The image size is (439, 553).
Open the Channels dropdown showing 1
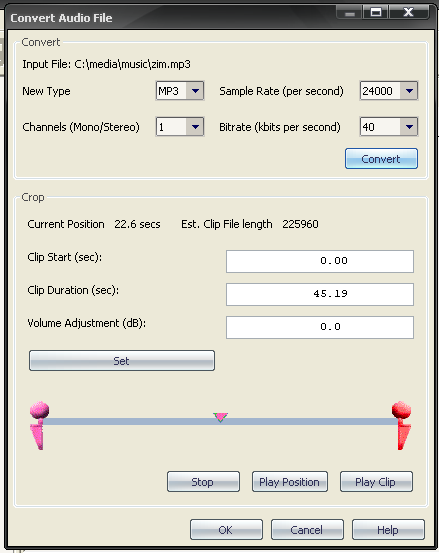tap(180, 127)
